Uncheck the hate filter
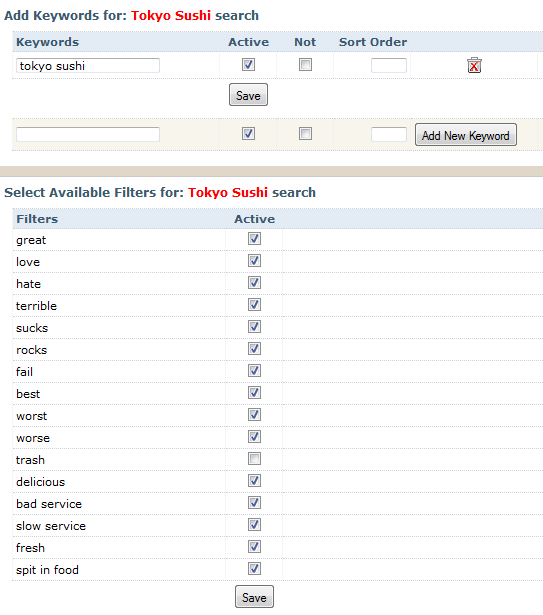543x615 pixels. [254, 282]
